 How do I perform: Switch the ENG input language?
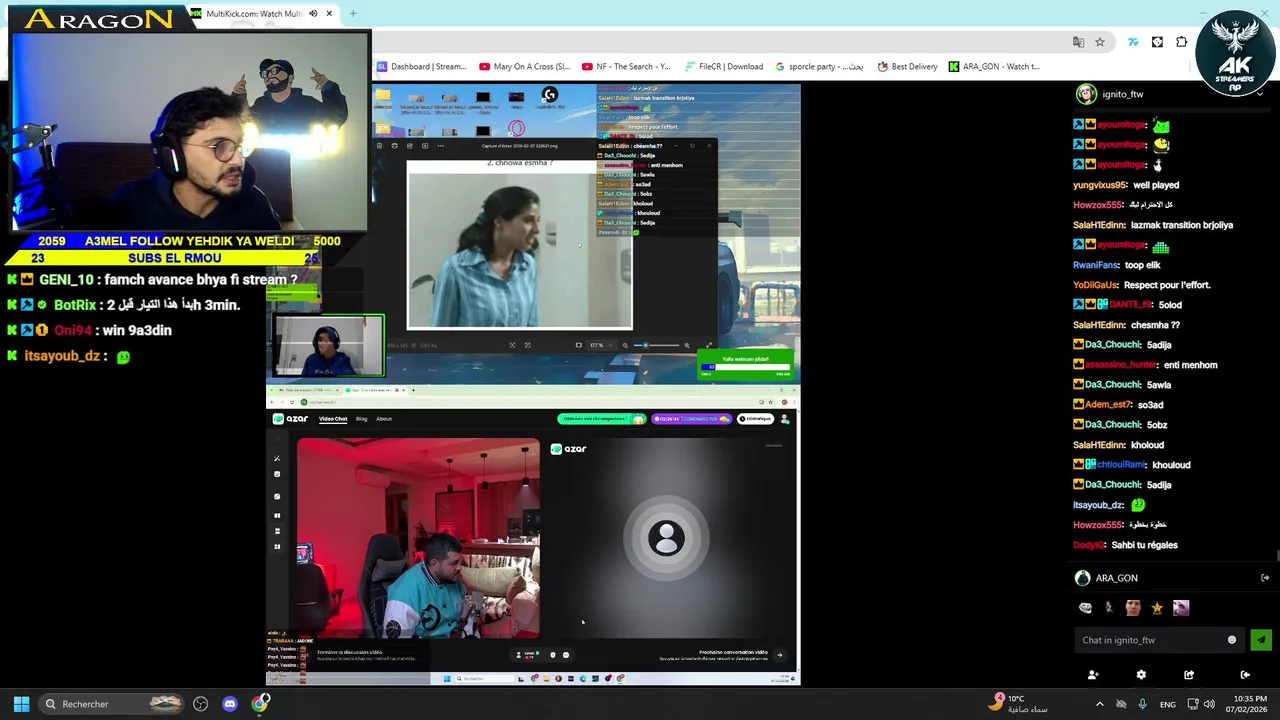click(x=1167, y=705)
